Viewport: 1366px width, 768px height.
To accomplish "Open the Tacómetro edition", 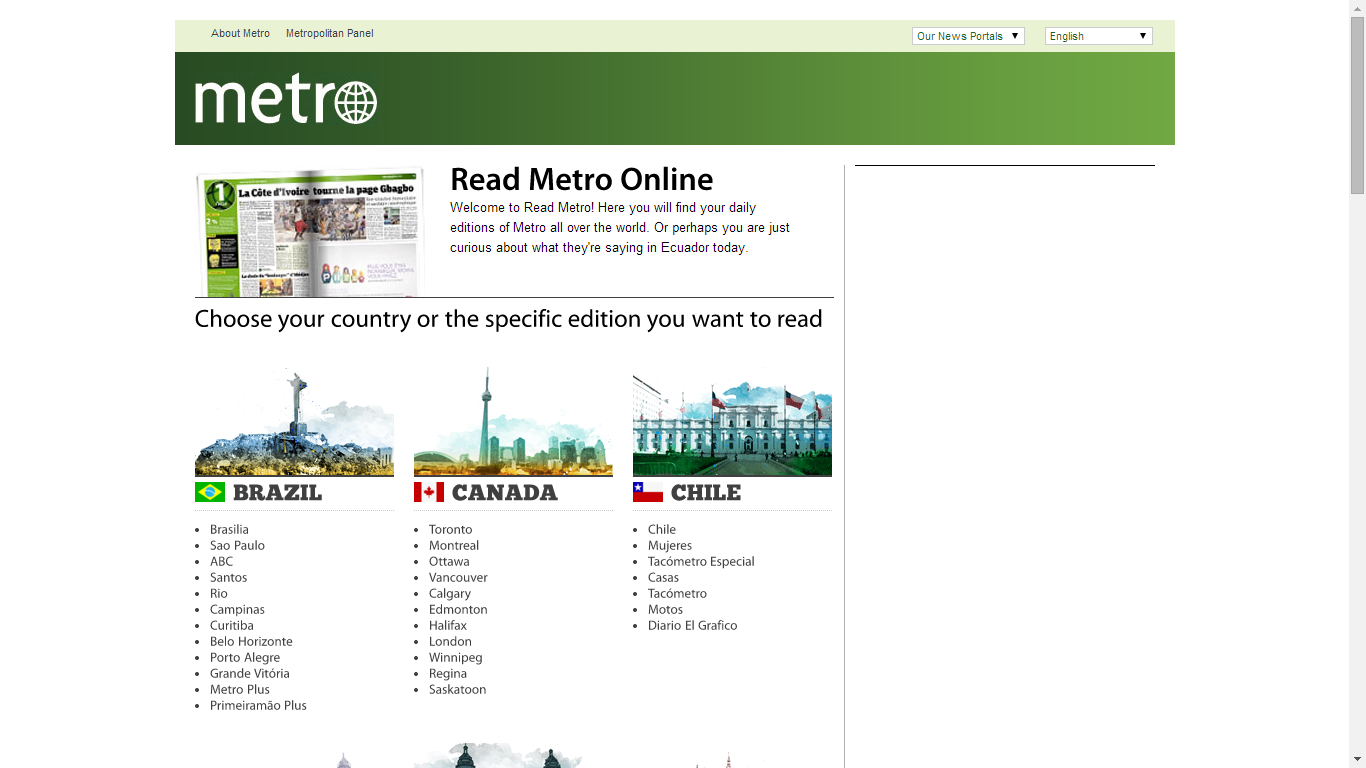I will pos(677,594).
